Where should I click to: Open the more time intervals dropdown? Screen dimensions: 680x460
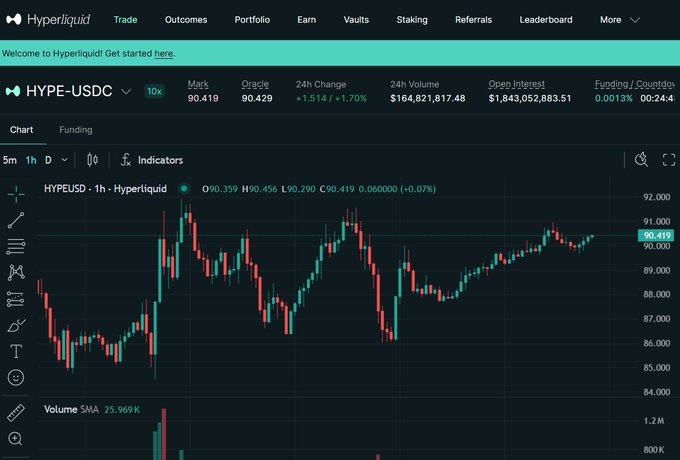coord(65,160)
